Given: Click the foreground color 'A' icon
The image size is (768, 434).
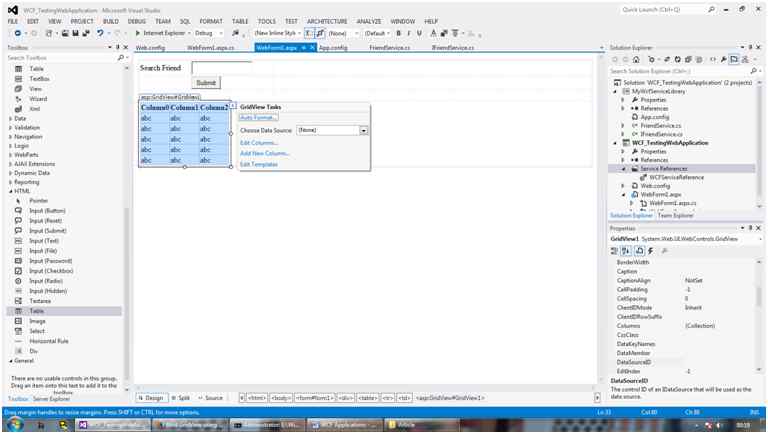Looking at the screenshot, I should point(433,33).
